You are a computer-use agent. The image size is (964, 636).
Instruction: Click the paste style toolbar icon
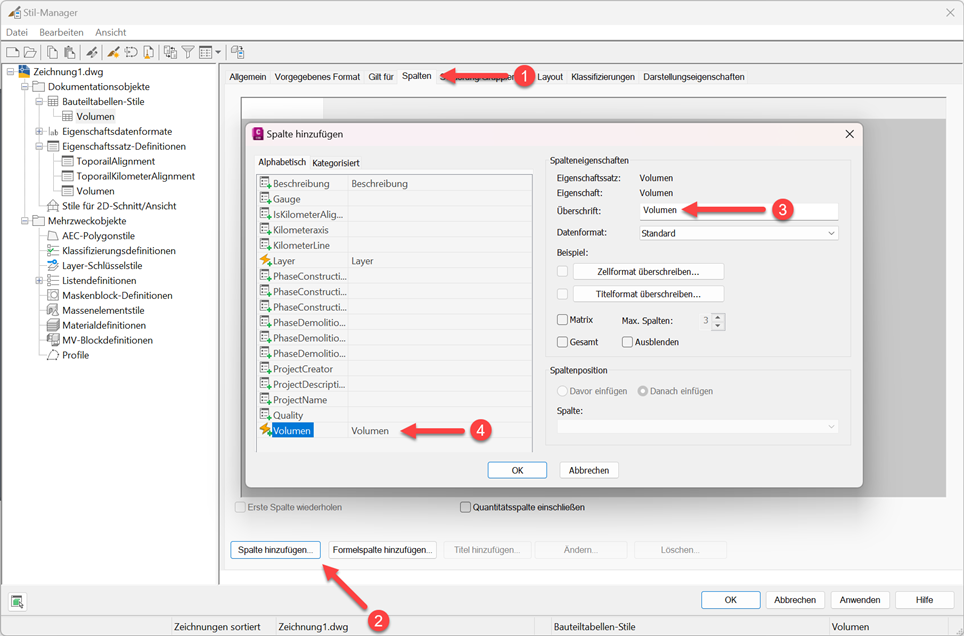70,52
